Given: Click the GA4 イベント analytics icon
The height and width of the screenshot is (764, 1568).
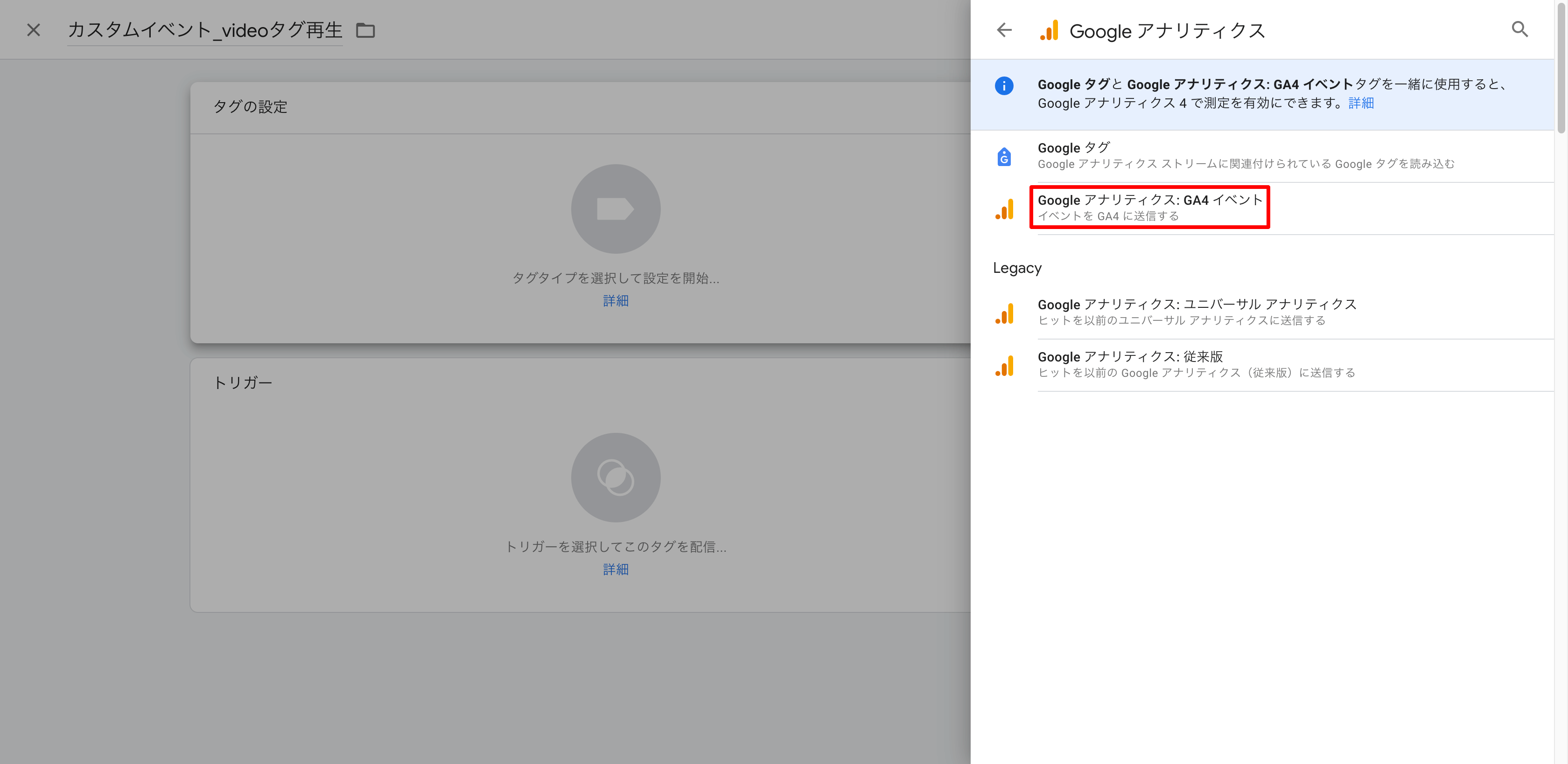Looking at the screenshot, I should [1004, 208].
